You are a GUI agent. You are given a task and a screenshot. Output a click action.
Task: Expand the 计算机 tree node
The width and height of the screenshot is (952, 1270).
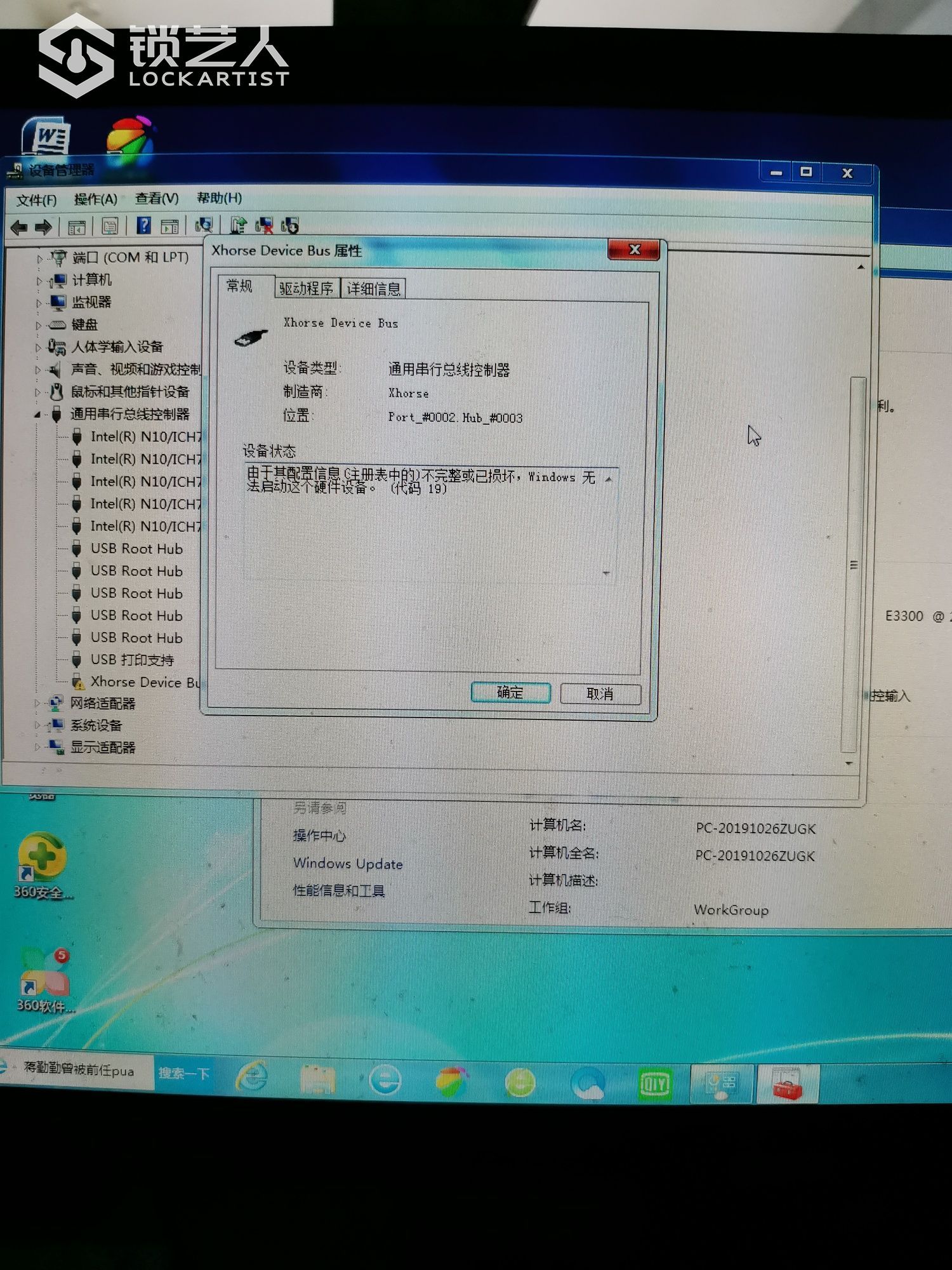click(39, 281)
